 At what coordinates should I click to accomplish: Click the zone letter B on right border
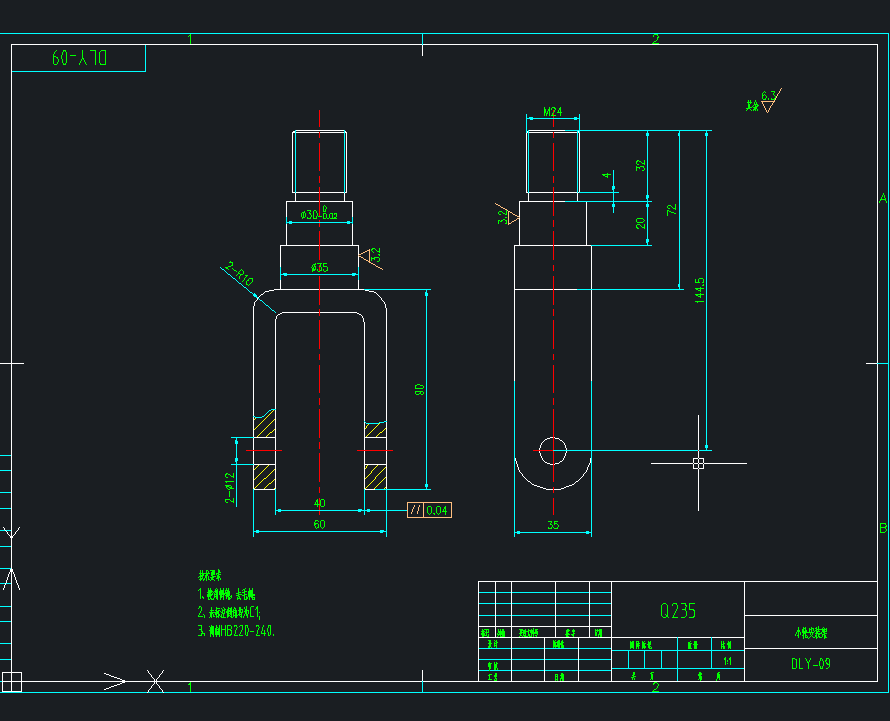(883, 527)
